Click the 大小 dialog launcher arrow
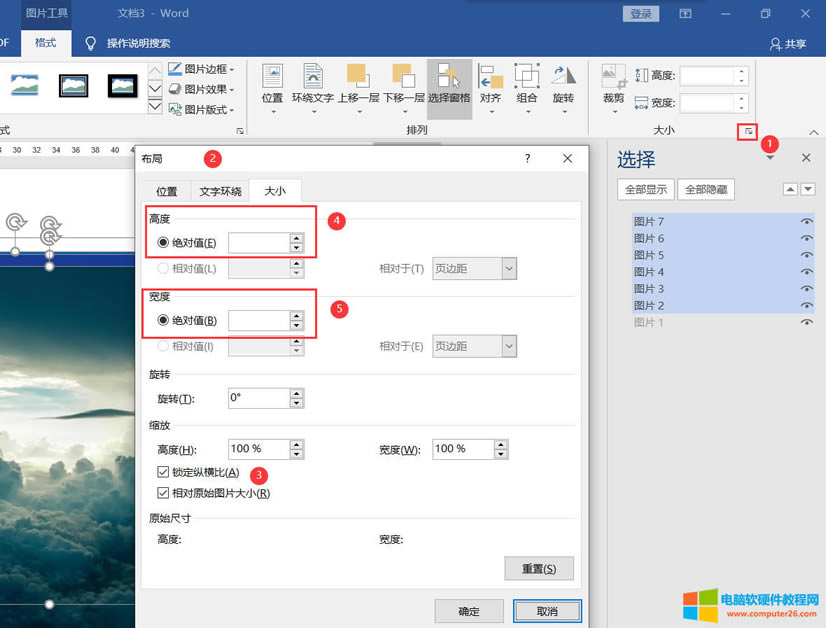Image resolution: width=826 pixels, height=628 pixels. pos(748,131)
